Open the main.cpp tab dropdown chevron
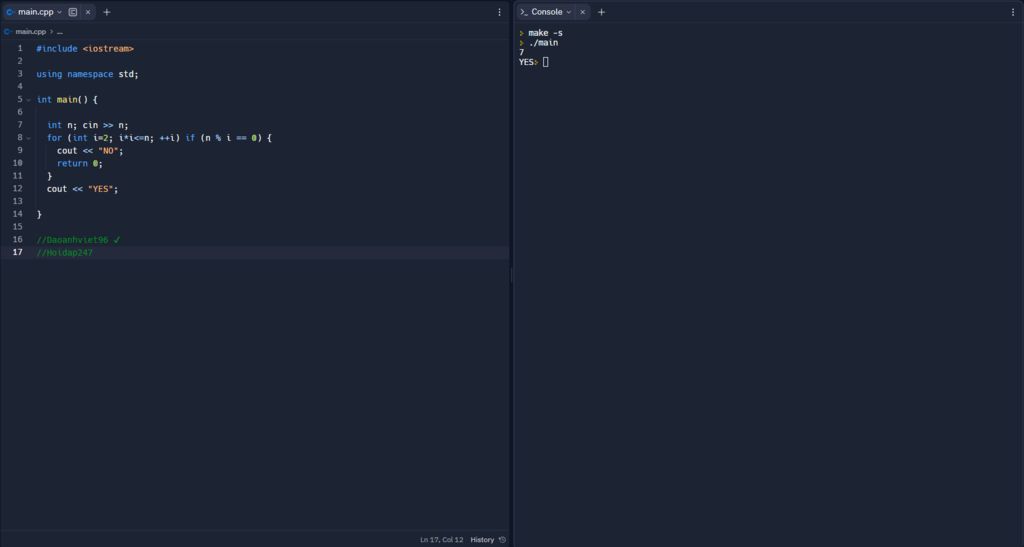 click(59, 12)
